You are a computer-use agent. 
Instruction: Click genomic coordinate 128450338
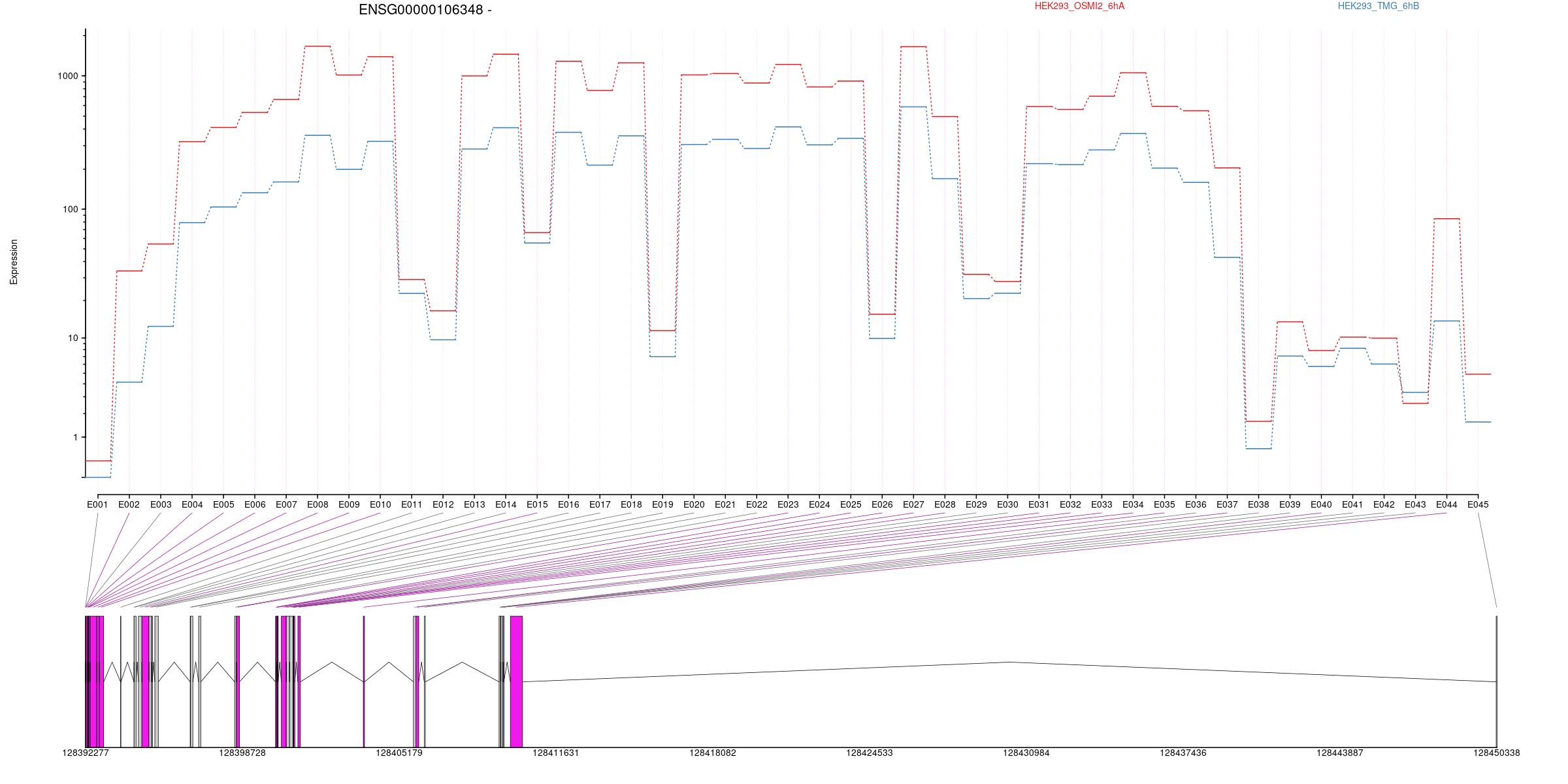point(1497,753)
